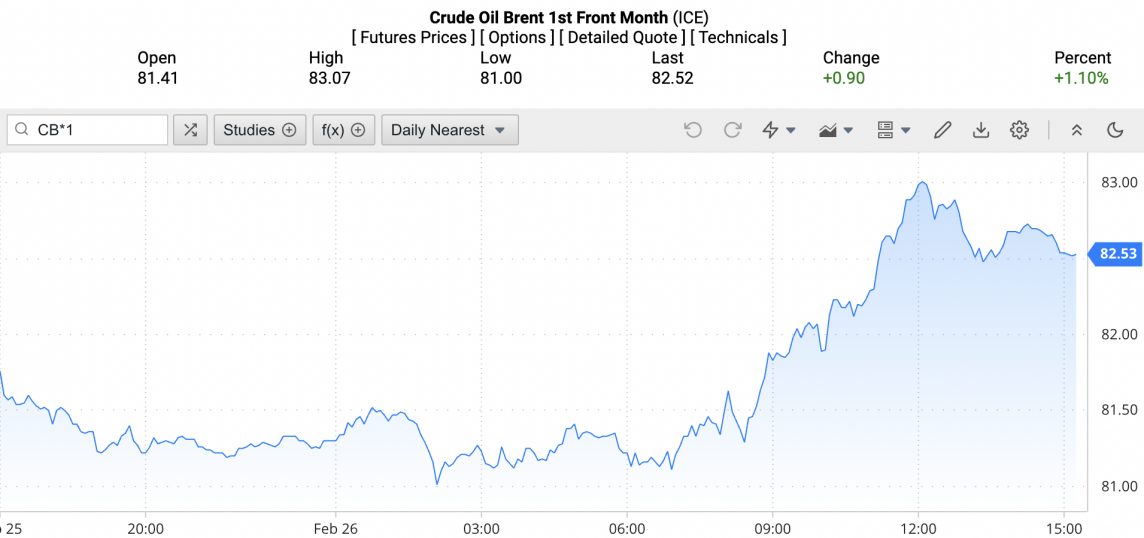Click the f(x) expressions button

(343, 130)
